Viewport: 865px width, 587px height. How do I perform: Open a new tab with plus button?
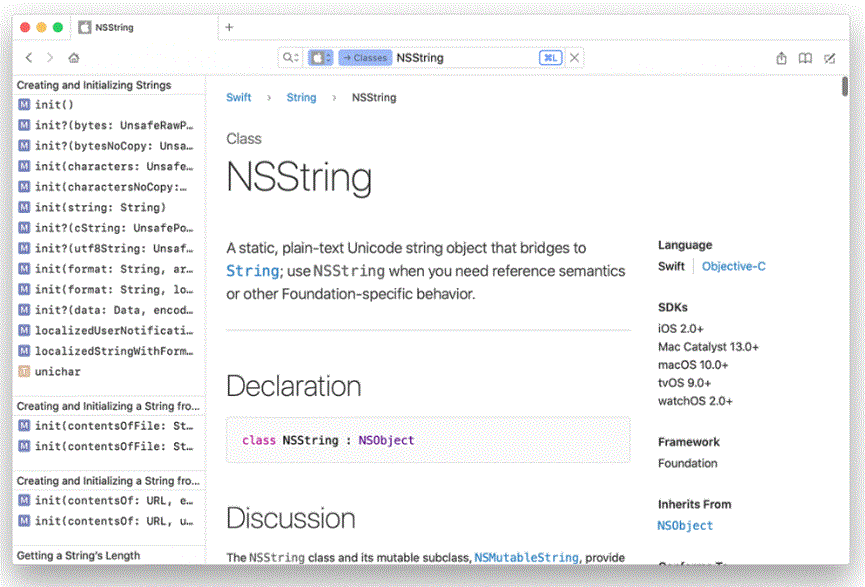pyautogui.click(x=229, y=27)
